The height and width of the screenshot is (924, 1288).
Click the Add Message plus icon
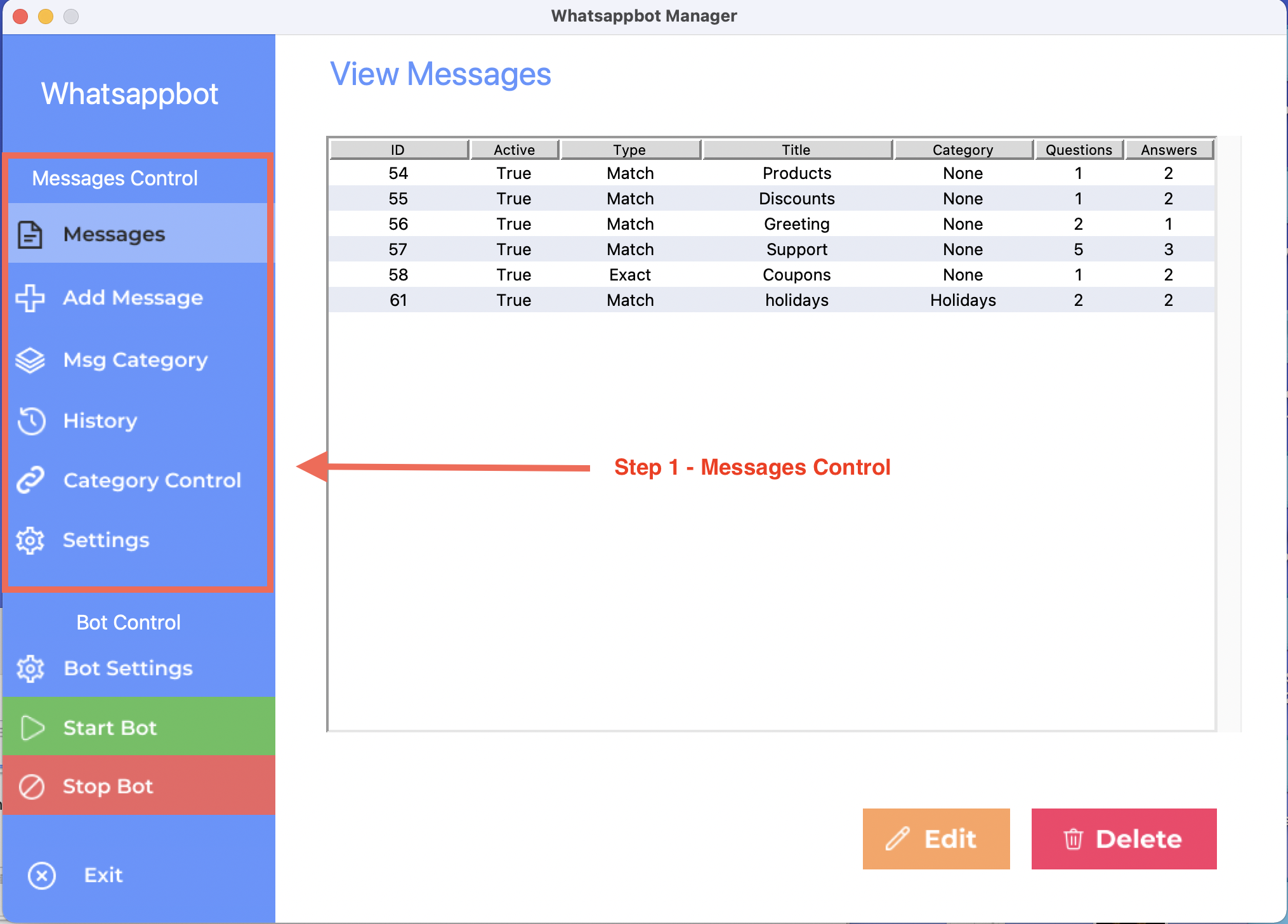(x=30, y=298)
